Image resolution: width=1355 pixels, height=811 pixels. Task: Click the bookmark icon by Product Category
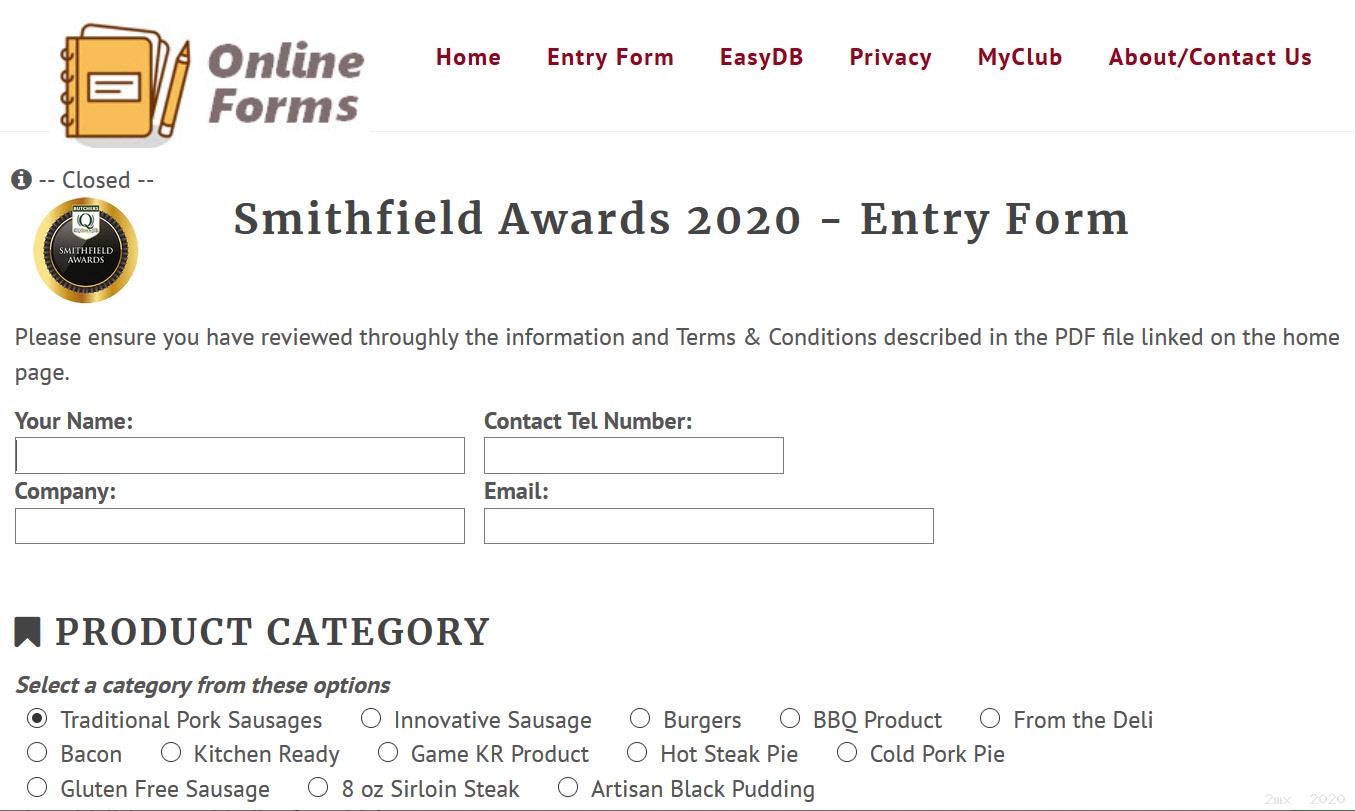click(x=27, y=632)
